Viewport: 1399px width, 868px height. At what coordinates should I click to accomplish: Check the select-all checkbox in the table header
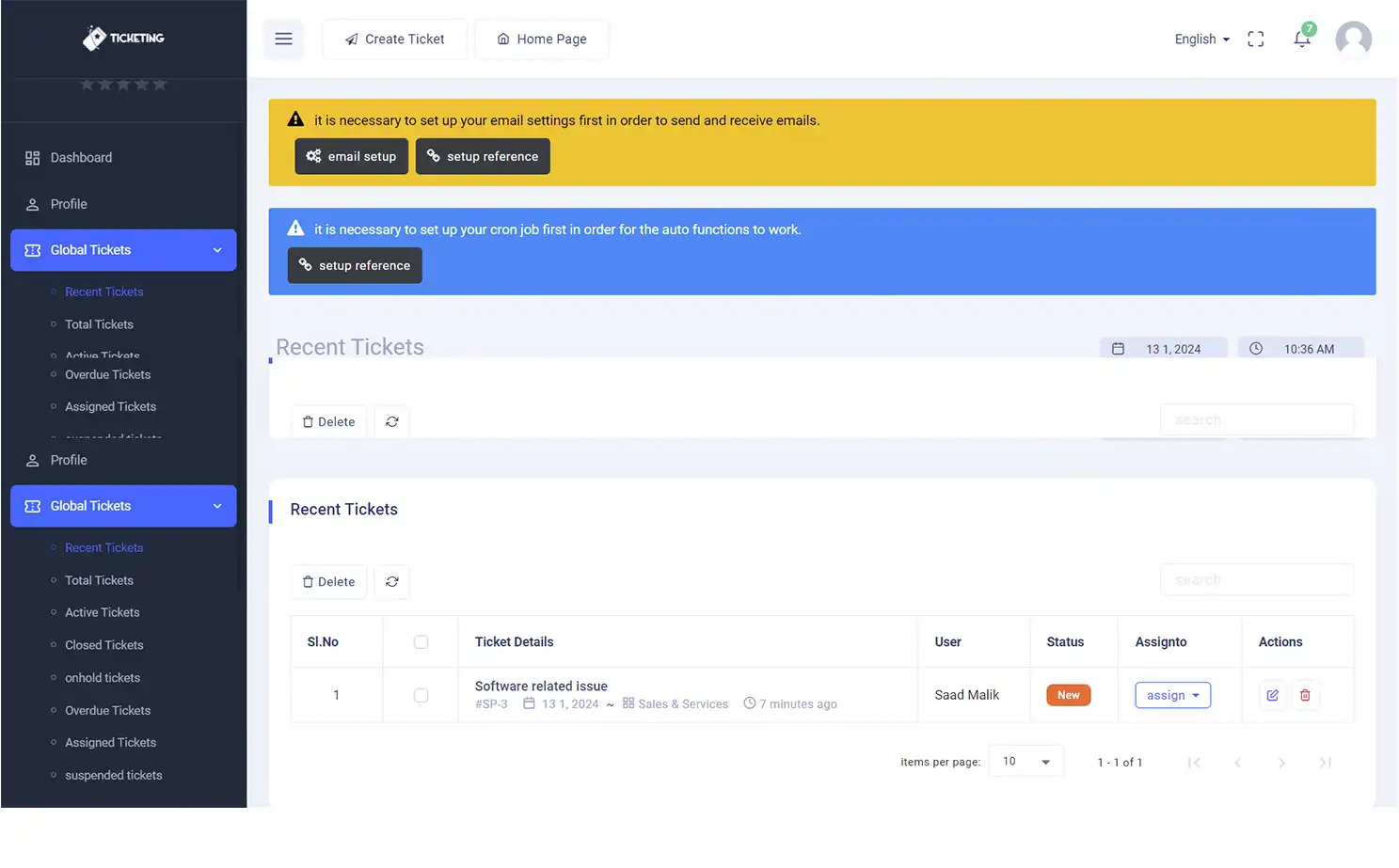tap(421, 642)
